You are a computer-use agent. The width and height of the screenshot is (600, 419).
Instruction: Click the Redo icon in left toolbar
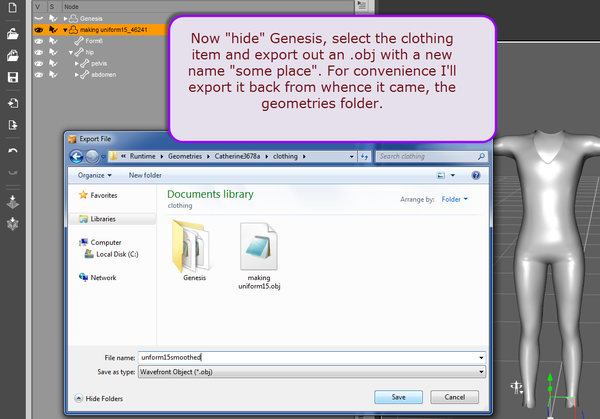(13, 173)
